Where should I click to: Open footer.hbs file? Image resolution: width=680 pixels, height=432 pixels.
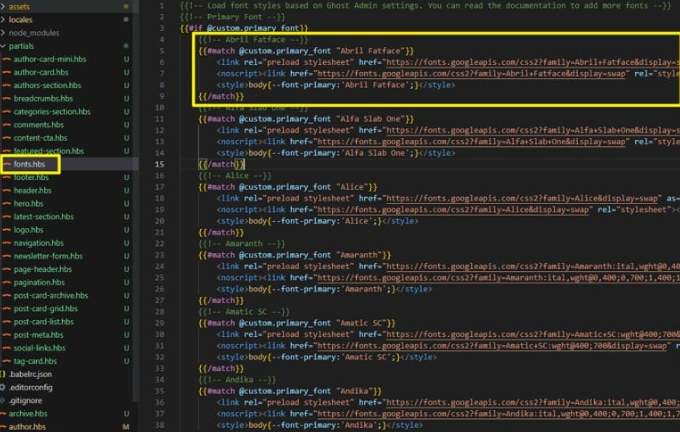click(x=31, y=177)
